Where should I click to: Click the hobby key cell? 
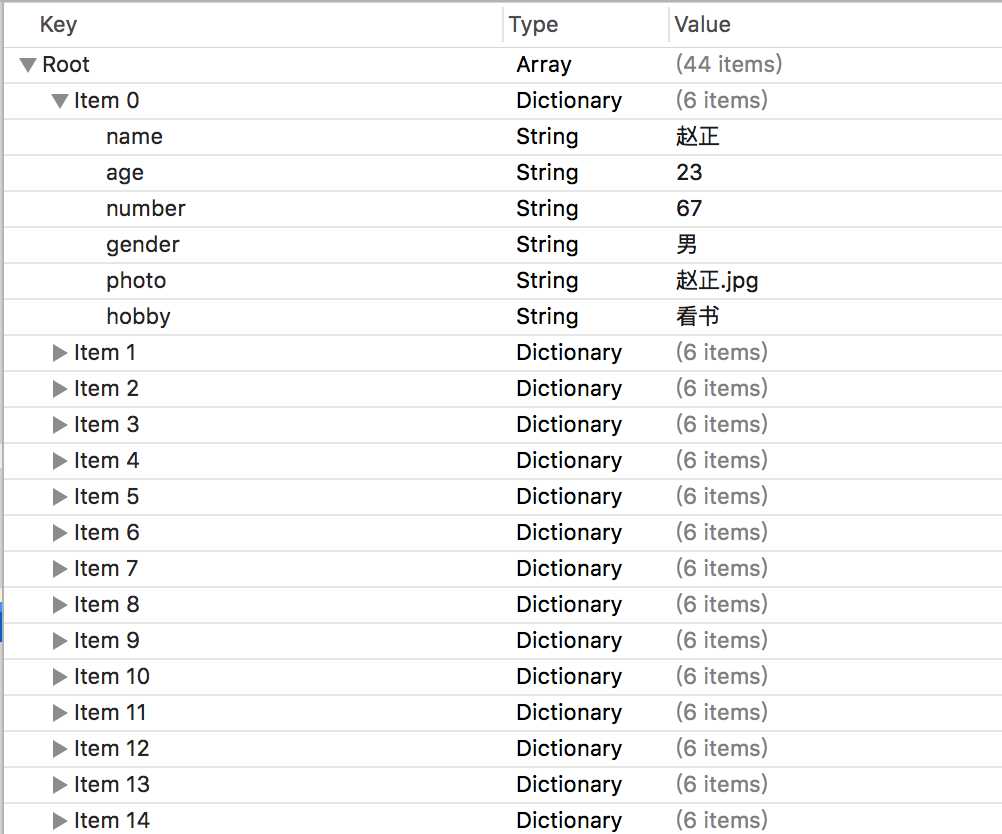tap(138, 317)
